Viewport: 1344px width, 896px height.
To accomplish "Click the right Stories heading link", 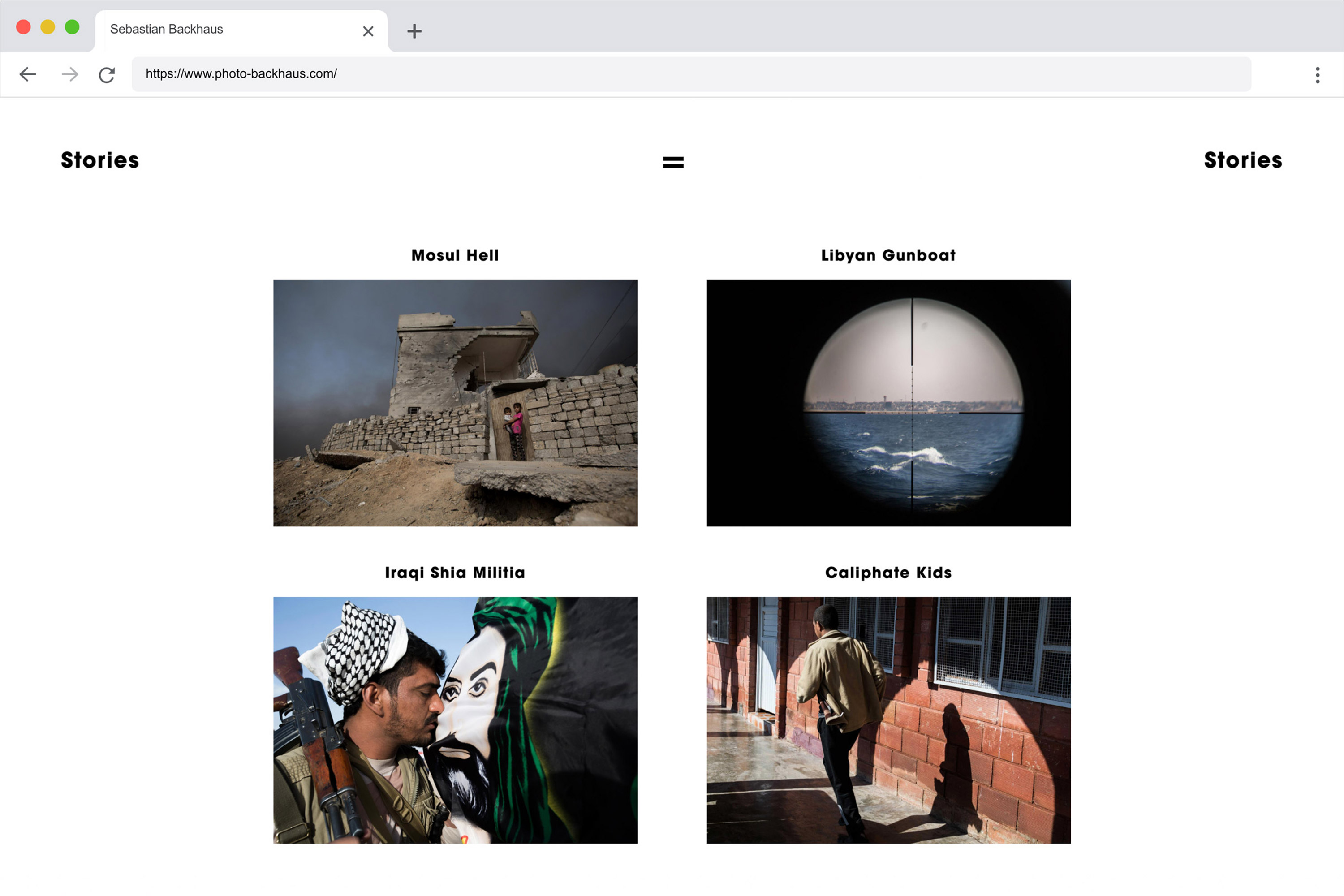I will (x=1244, y=160).
